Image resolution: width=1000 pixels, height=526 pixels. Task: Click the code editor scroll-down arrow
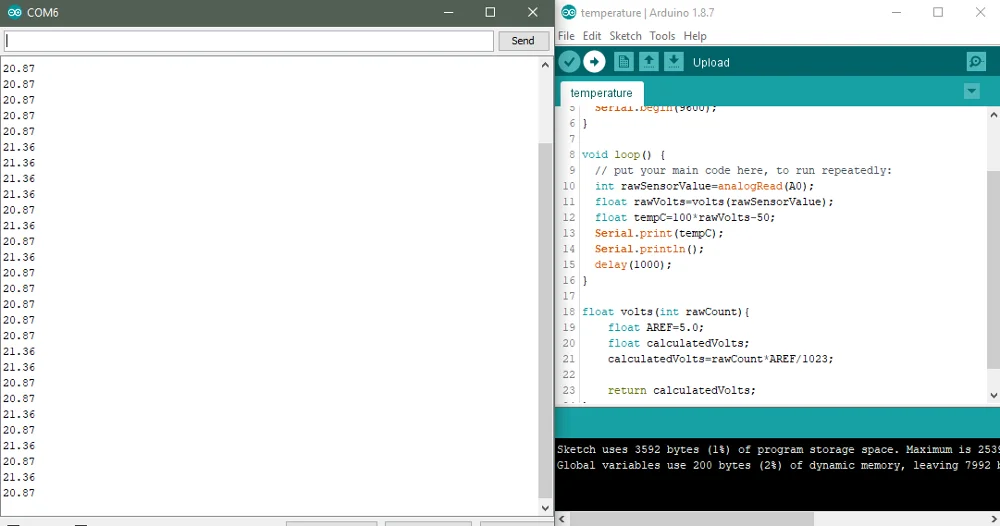point(993,395)
